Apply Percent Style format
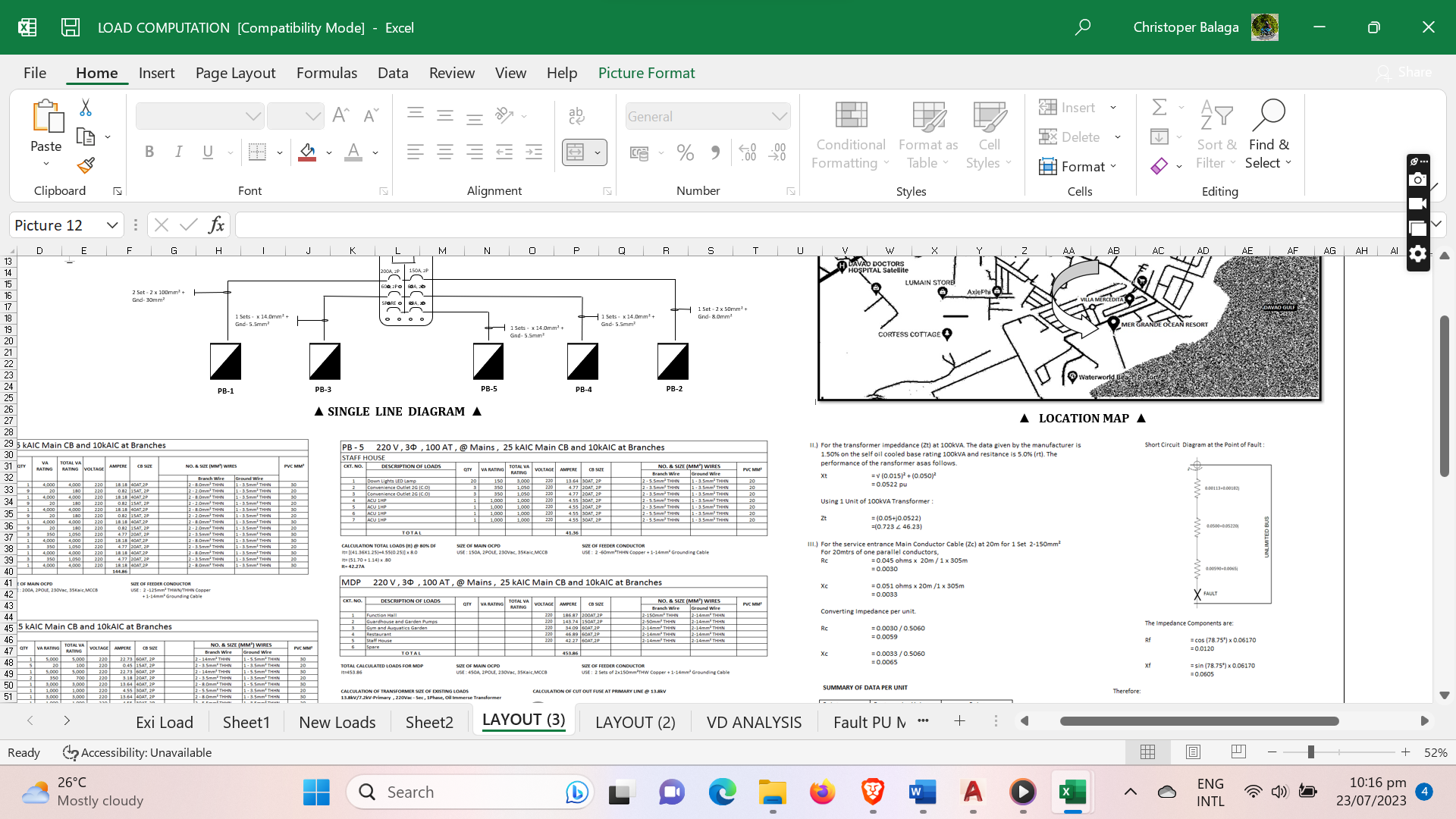 pyautogui.click(x=686, y=152)
